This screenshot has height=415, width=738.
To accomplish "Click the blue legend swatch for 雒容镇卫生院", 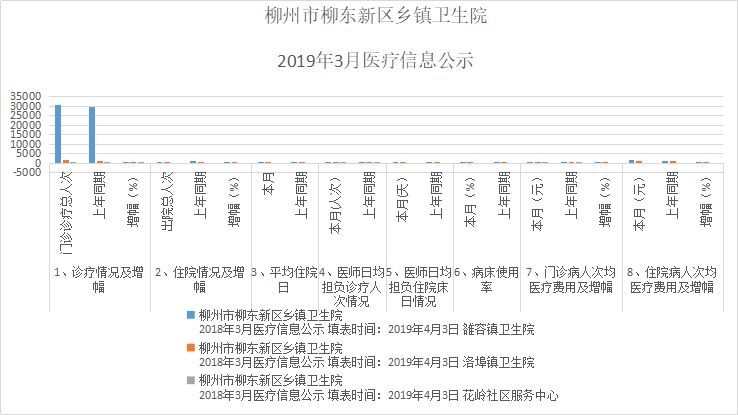I will (191, 315).
